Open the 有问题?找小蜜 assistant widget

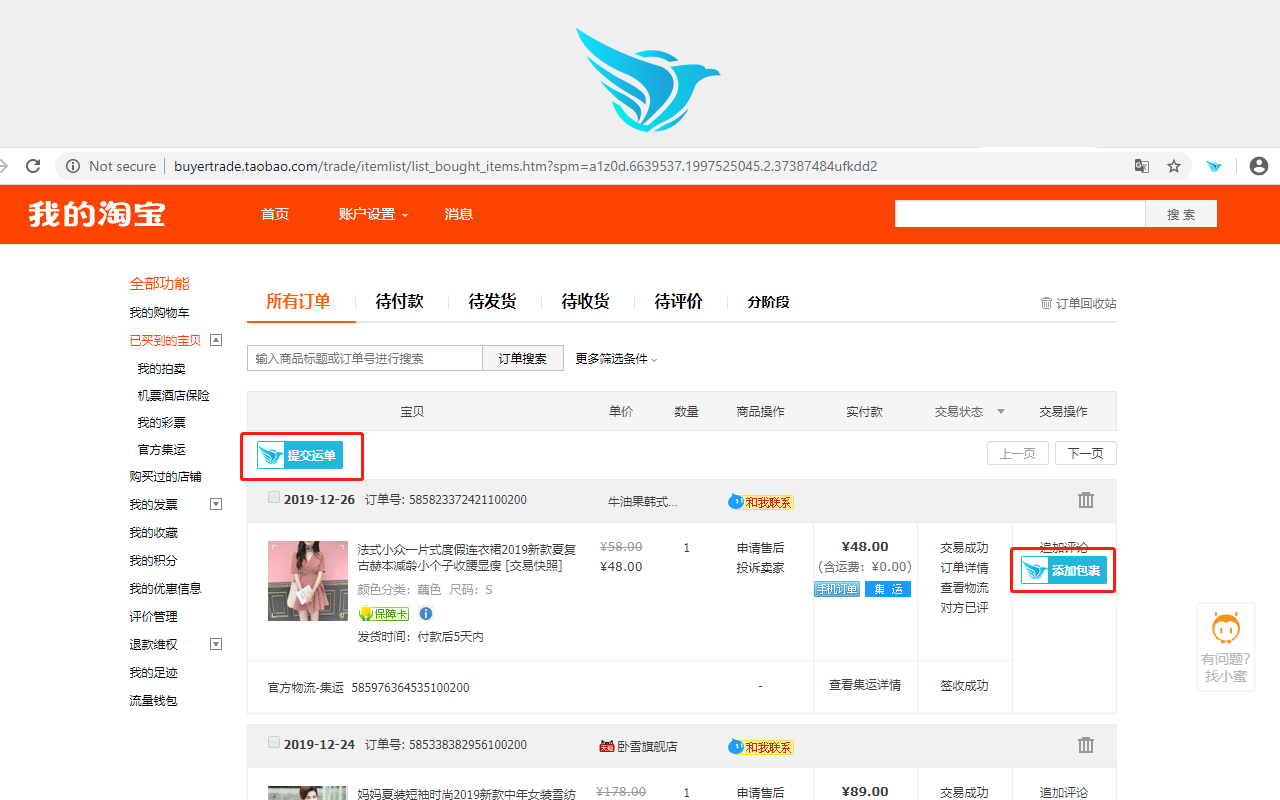click(1226, 647)
